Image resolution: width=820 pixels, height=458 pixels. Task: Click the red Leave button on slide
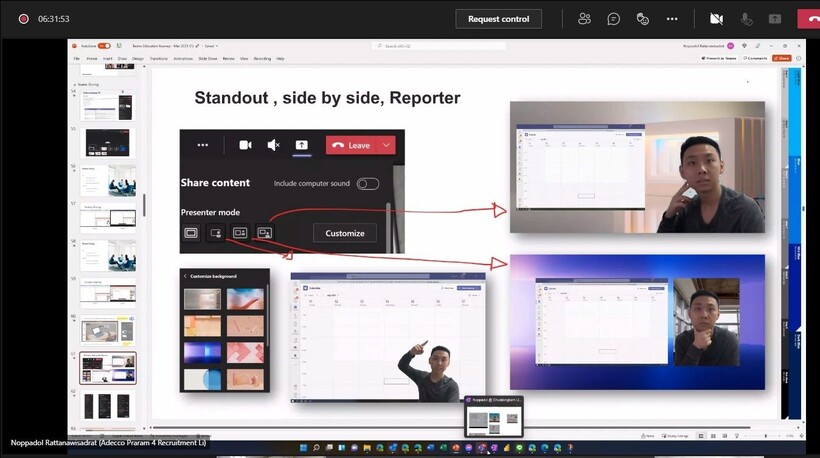click(351, 145)
